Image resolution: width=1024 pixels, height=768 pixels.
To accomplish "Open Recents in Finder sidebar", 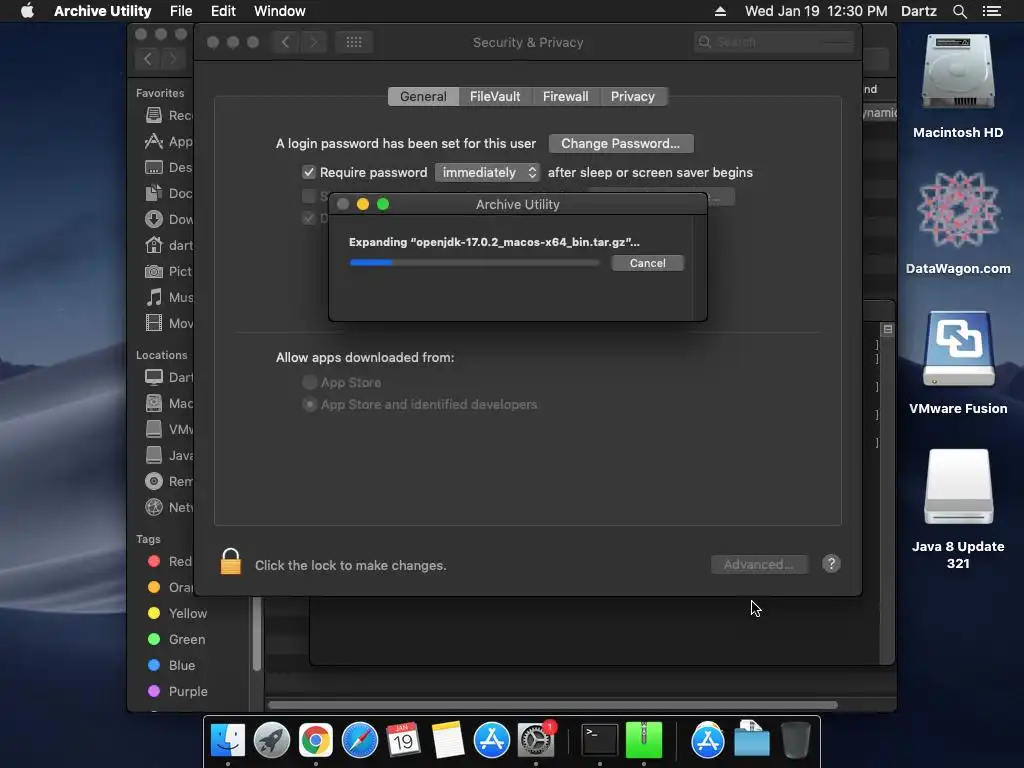I will tap(168, 116).
